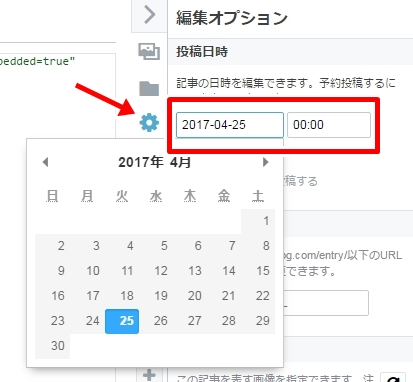
Task: Select April 29 in the calendar
Action: 258,321
